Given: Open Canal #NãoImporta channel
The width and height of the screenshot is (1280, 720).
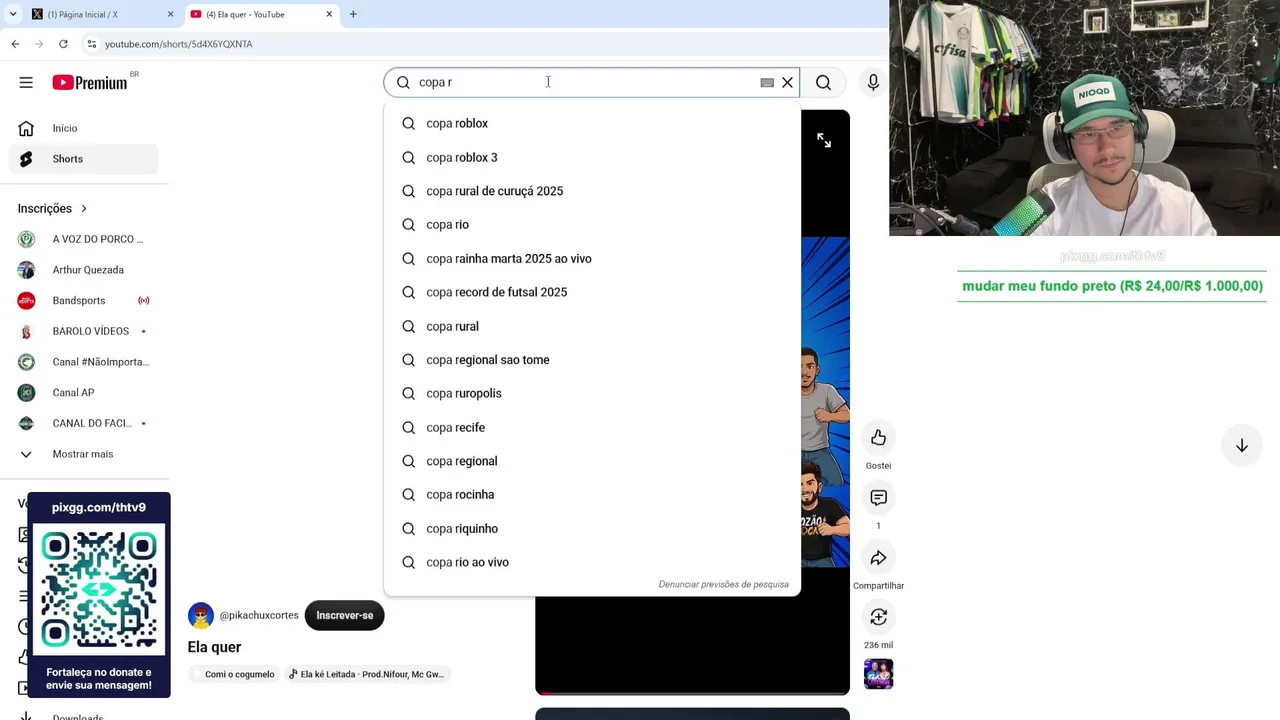Looking at the screenshot, I should point(84,362).
